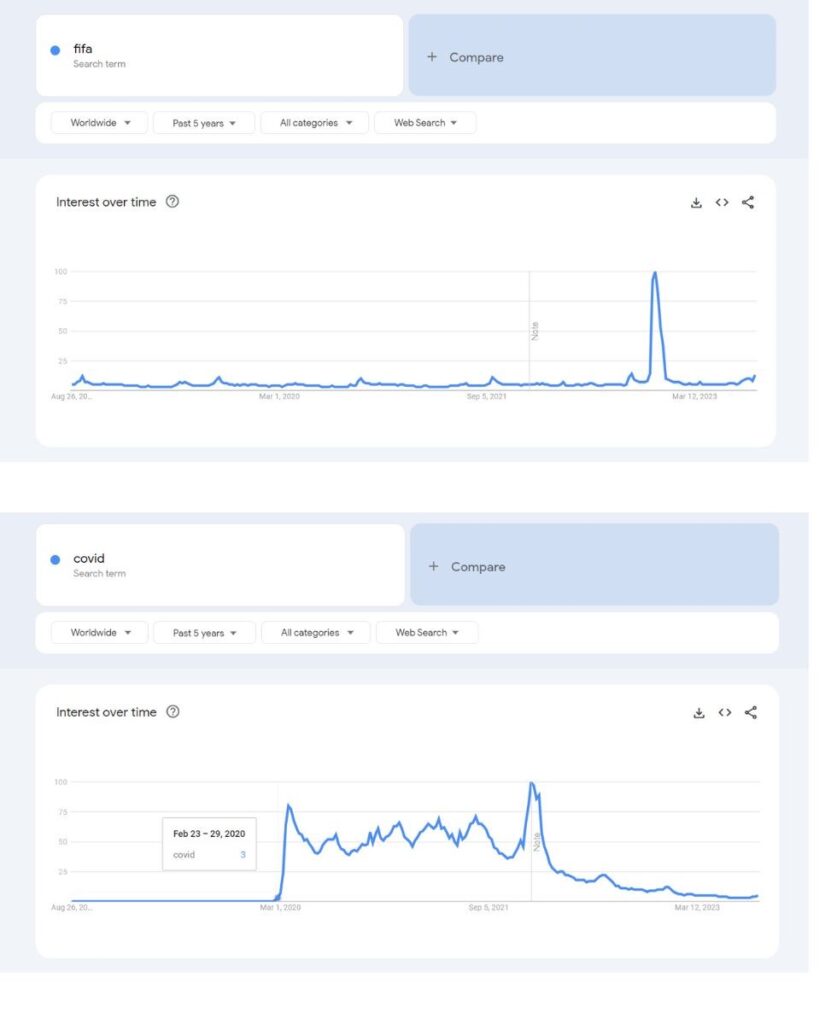Open help icon beside covid Interest over time
This screenshot has height=1024, width=825.
pyautogui.click(x=172, y=712)
